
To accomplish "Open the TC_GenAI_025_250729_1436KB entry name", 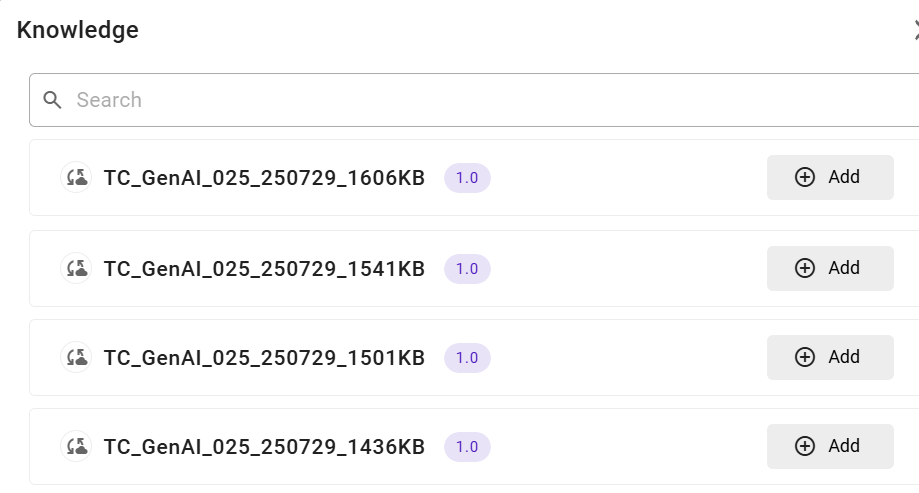I will tap(264, 446).
